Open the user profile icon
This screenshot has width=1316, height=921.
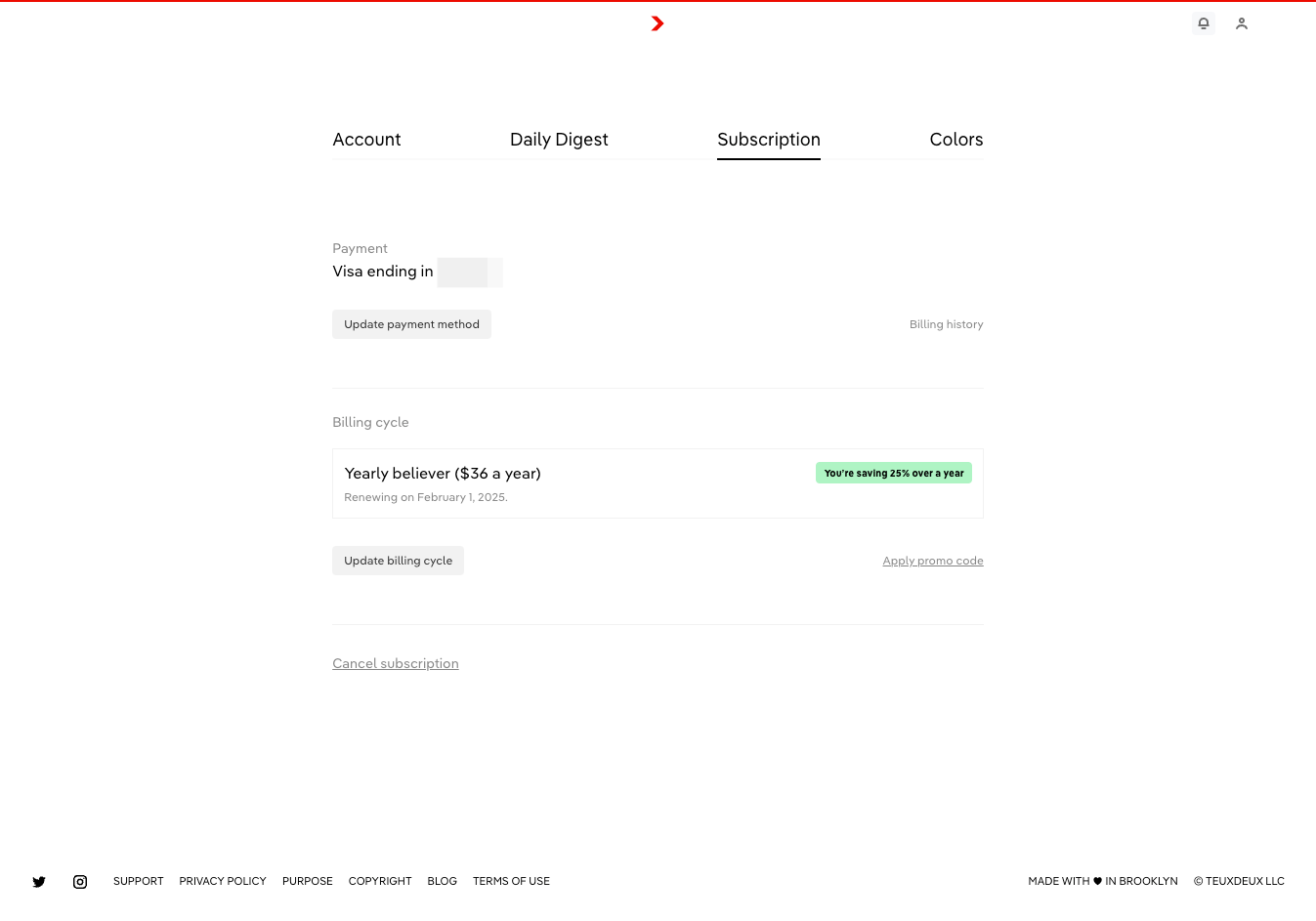(x=1242, y=23)
